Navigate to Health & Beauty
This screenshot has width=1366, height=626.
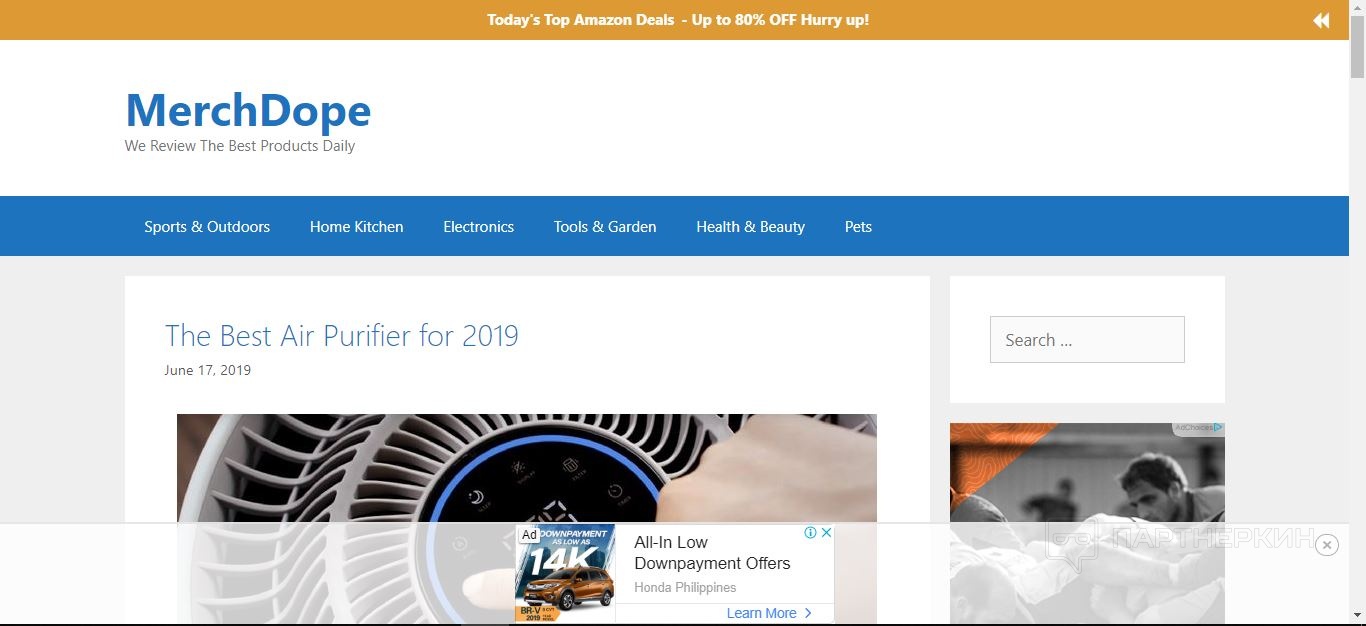point(751,227)
